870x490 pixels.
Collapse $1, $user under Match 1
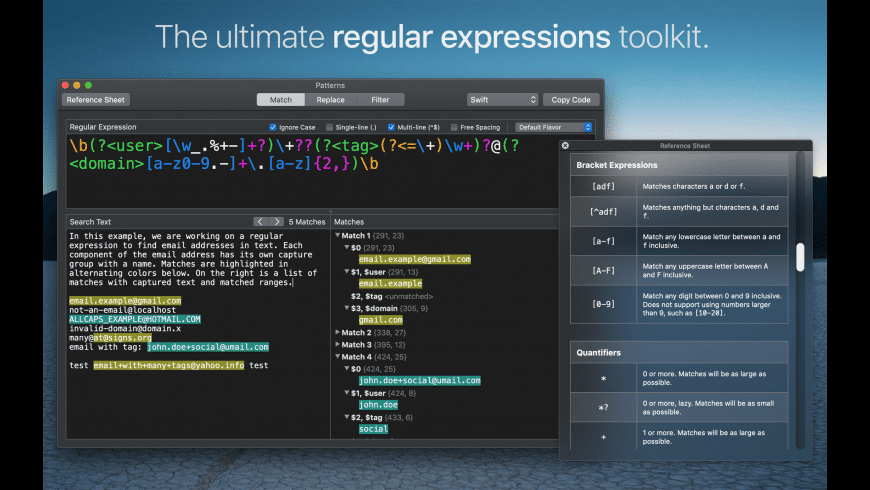click(347, 272)
